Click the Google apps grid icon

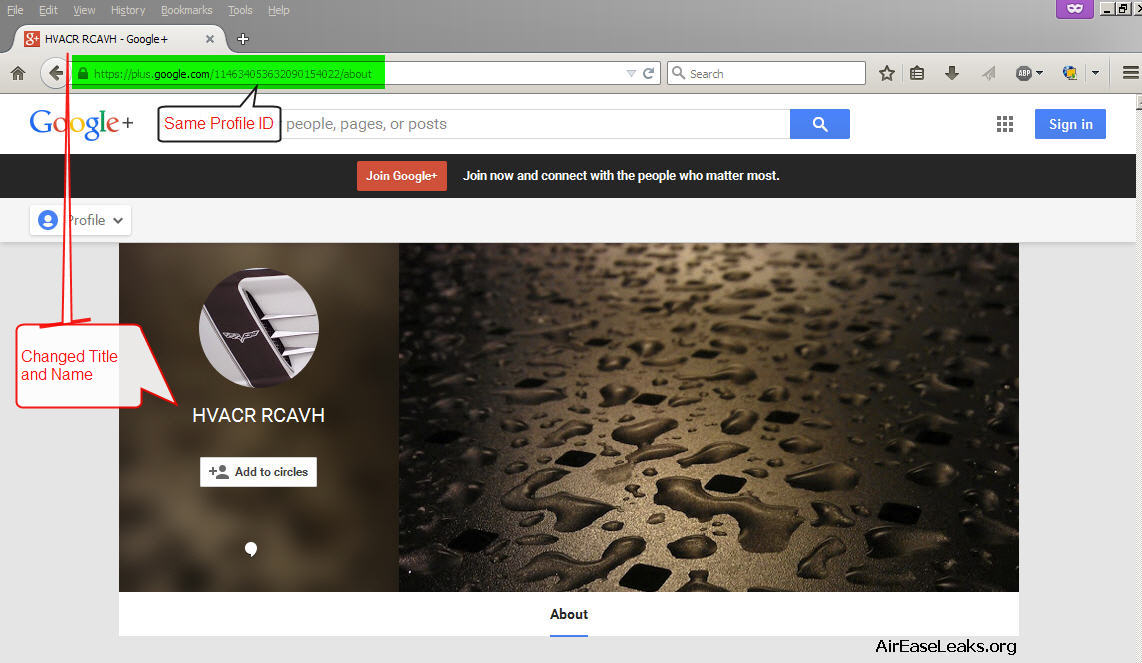tap(1004, 123)
